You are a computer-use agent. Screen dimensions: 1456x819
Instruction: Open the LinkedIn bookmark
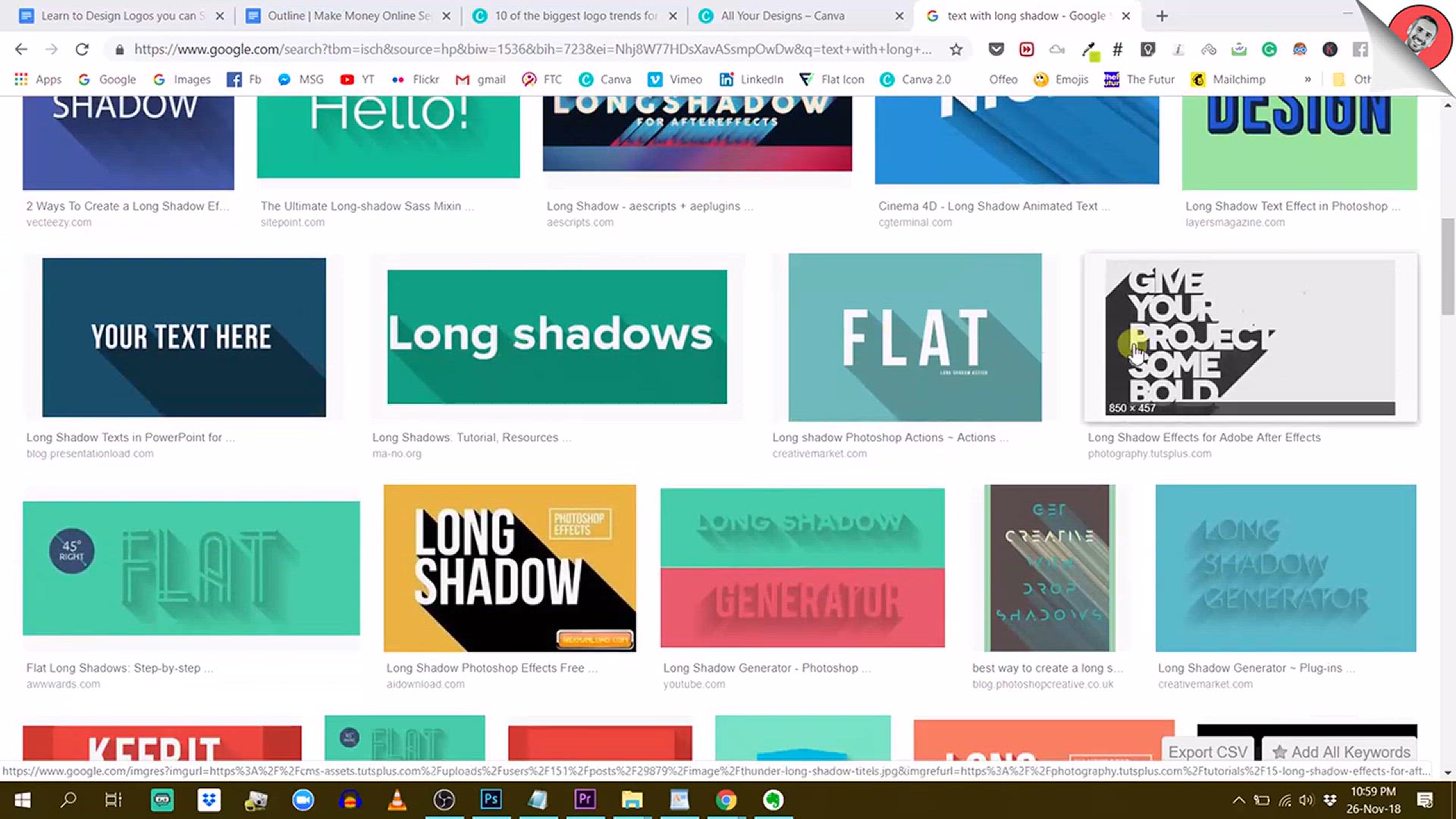(751, 79)
